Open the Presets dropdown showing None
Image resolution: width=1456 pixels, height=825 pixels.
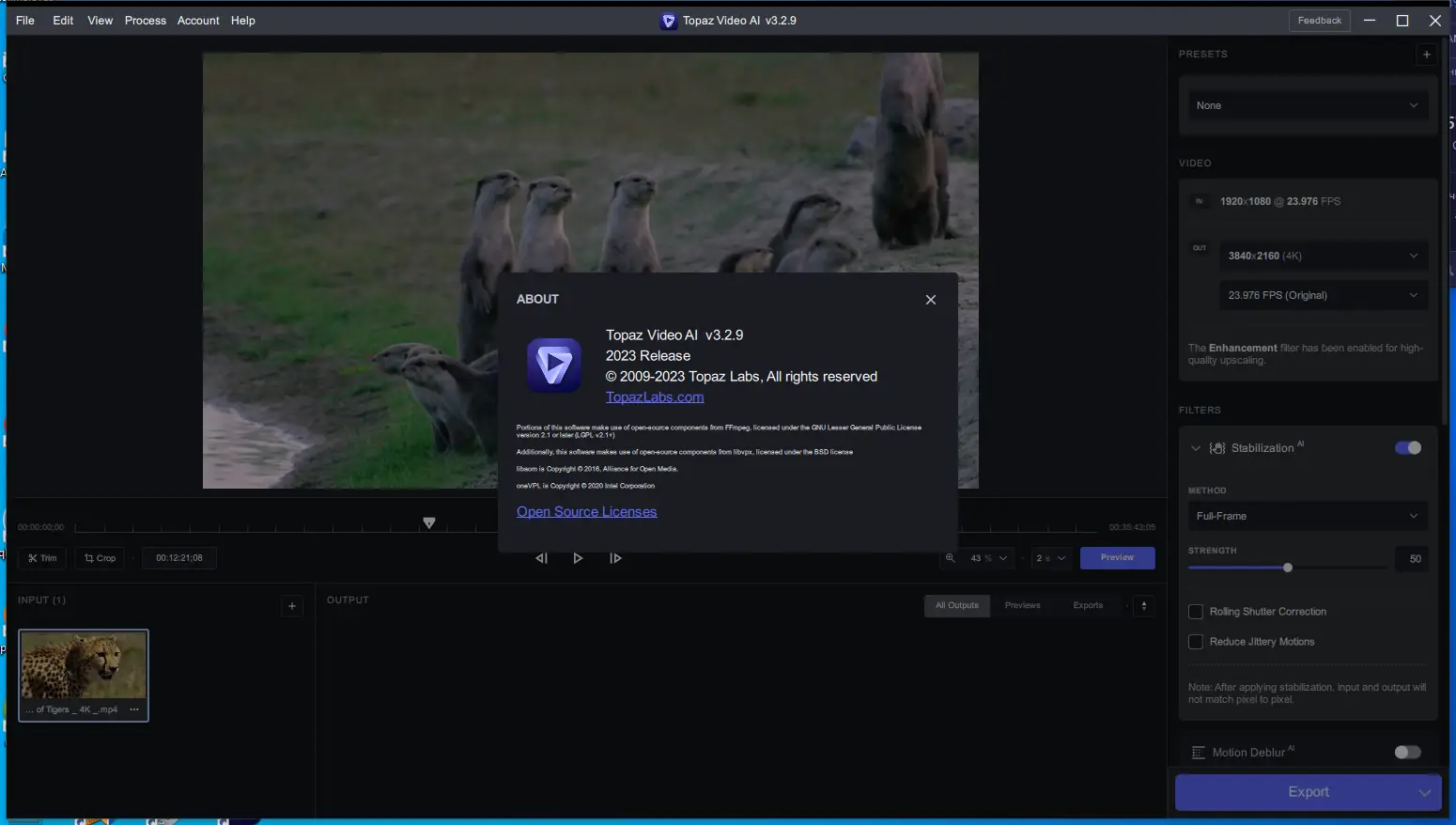(1308, 105)
